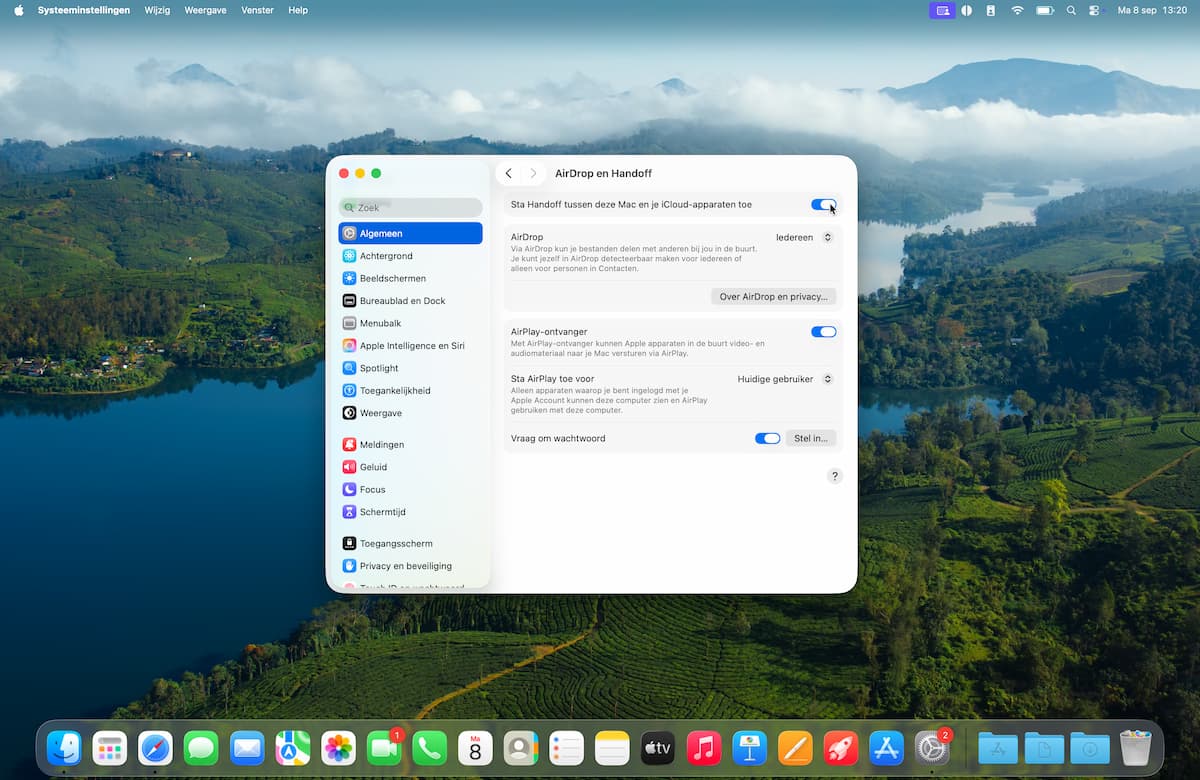1200x780 pixels.
Task: Go back using the back chevron
Action: (x=509, y=174)
